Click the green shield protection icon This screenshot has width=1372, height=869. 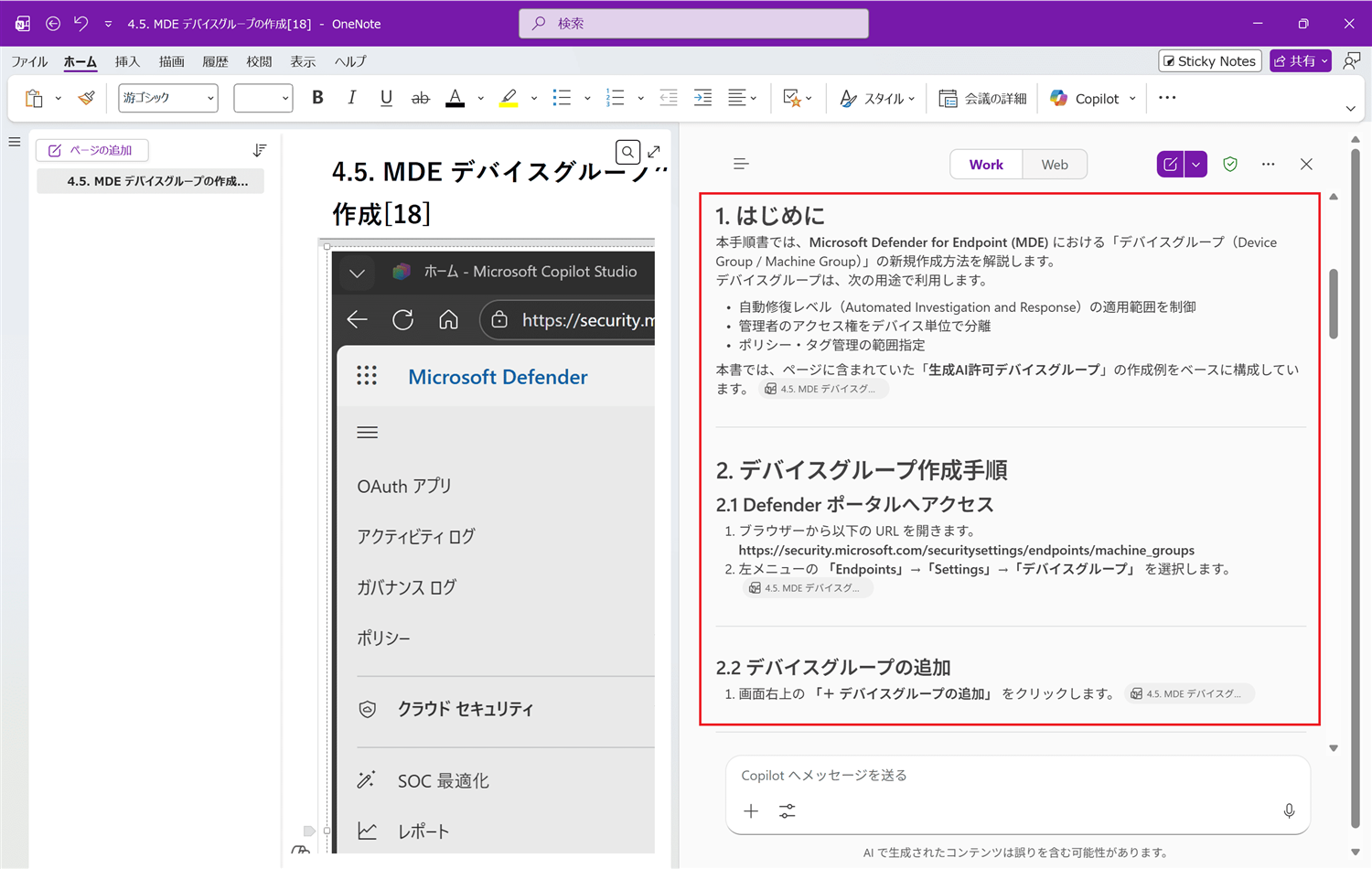click(1230, 165)
